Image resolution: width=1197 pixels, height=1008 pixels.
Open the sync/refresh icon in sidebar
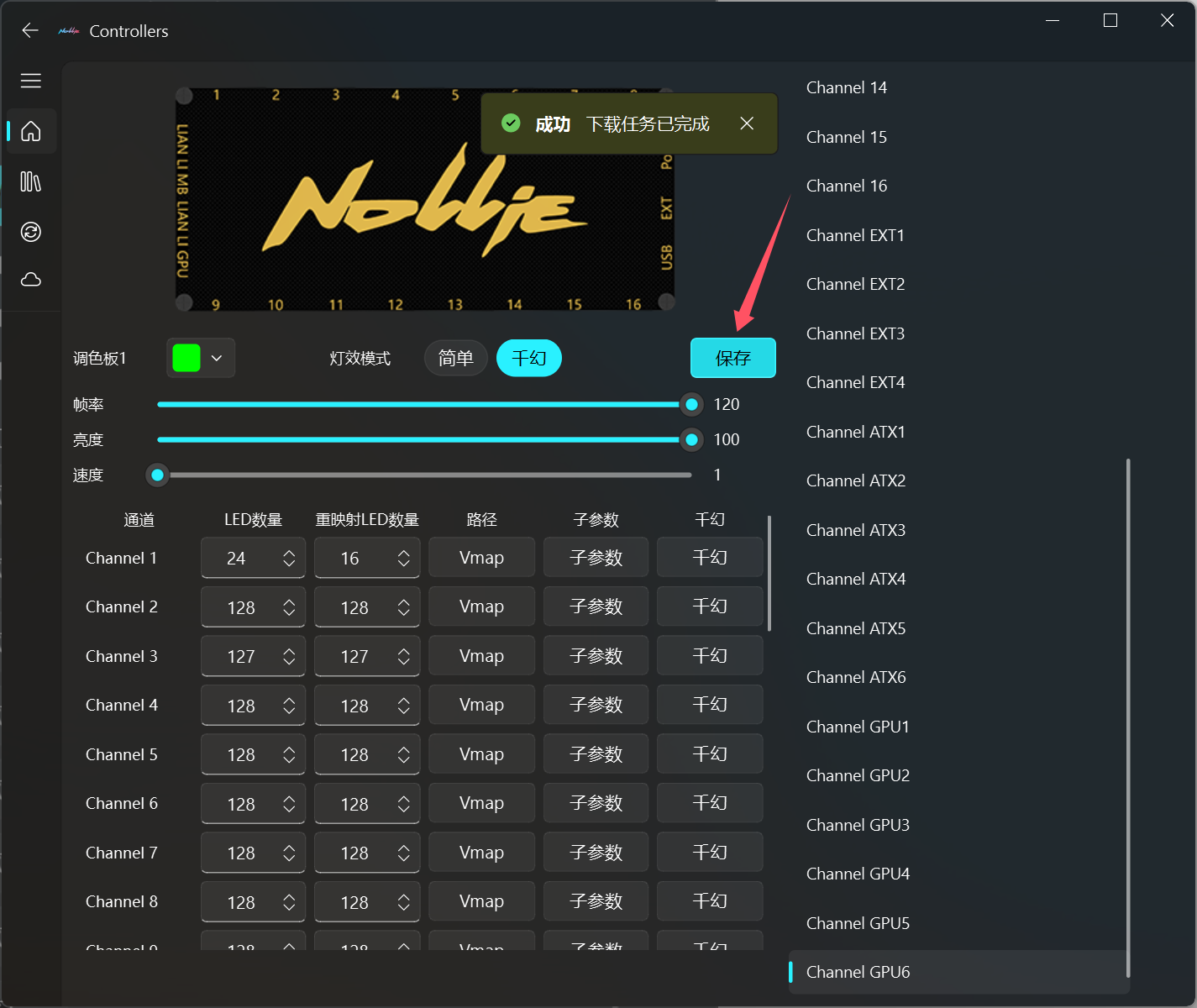[31, 232]
